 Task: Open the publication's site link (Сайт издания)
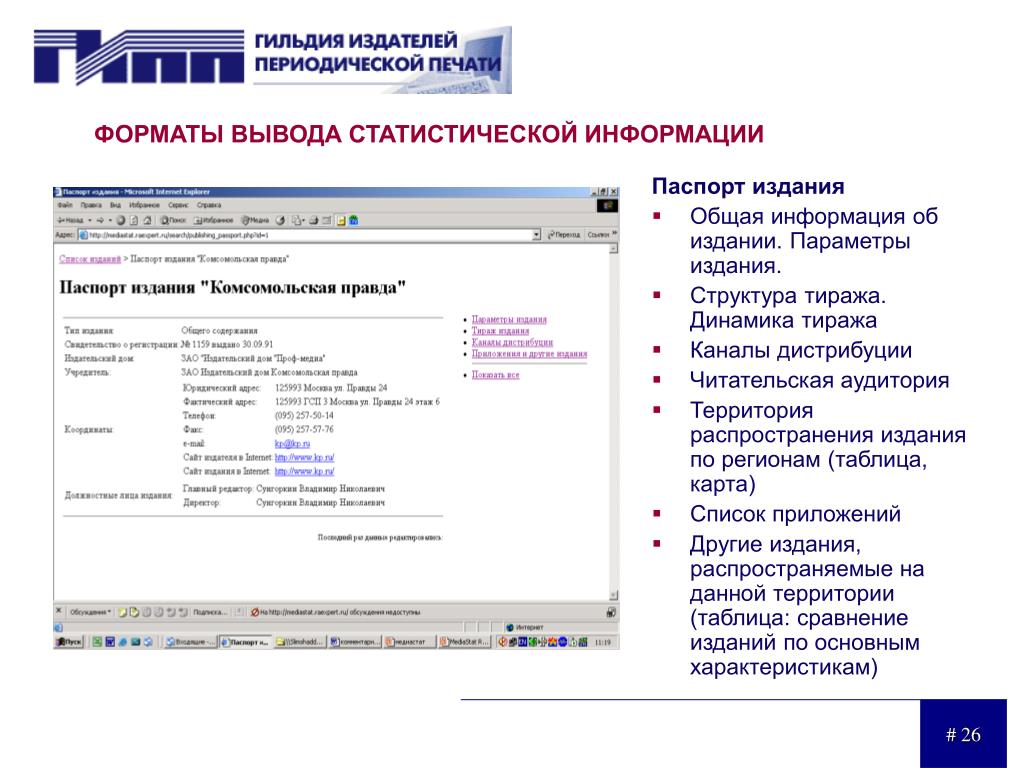point(304,471)
